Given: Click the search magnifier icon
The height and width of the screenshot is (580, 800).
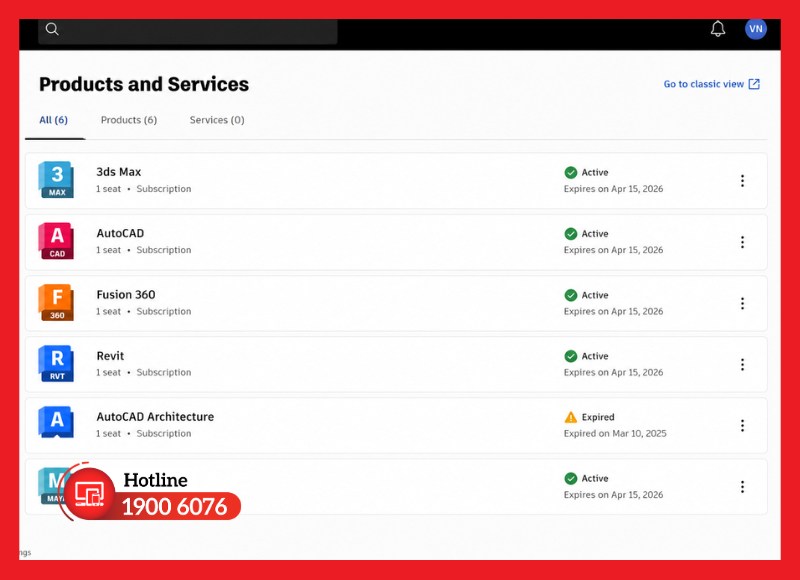Looking at the screenshot, I should coord(52,29).
